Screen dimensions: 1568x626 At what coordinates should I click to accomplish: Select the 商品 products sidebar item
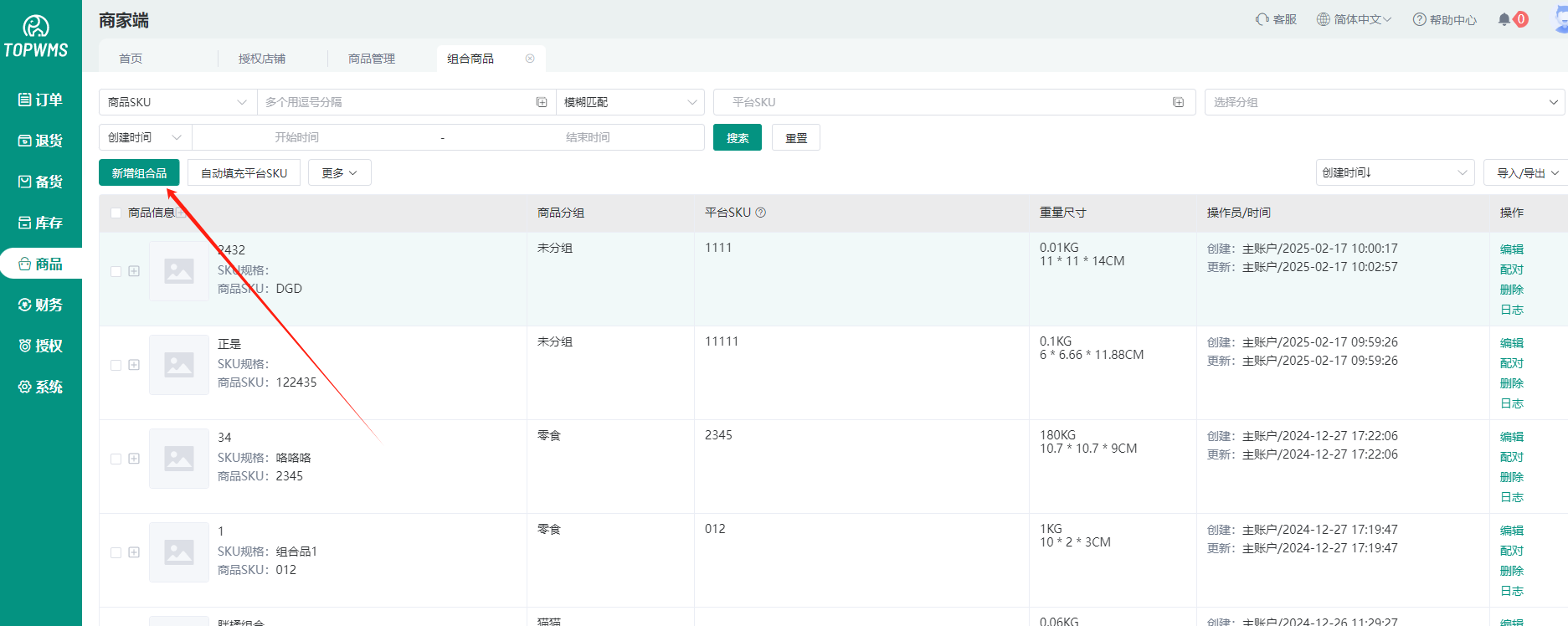tap(41, 264)
